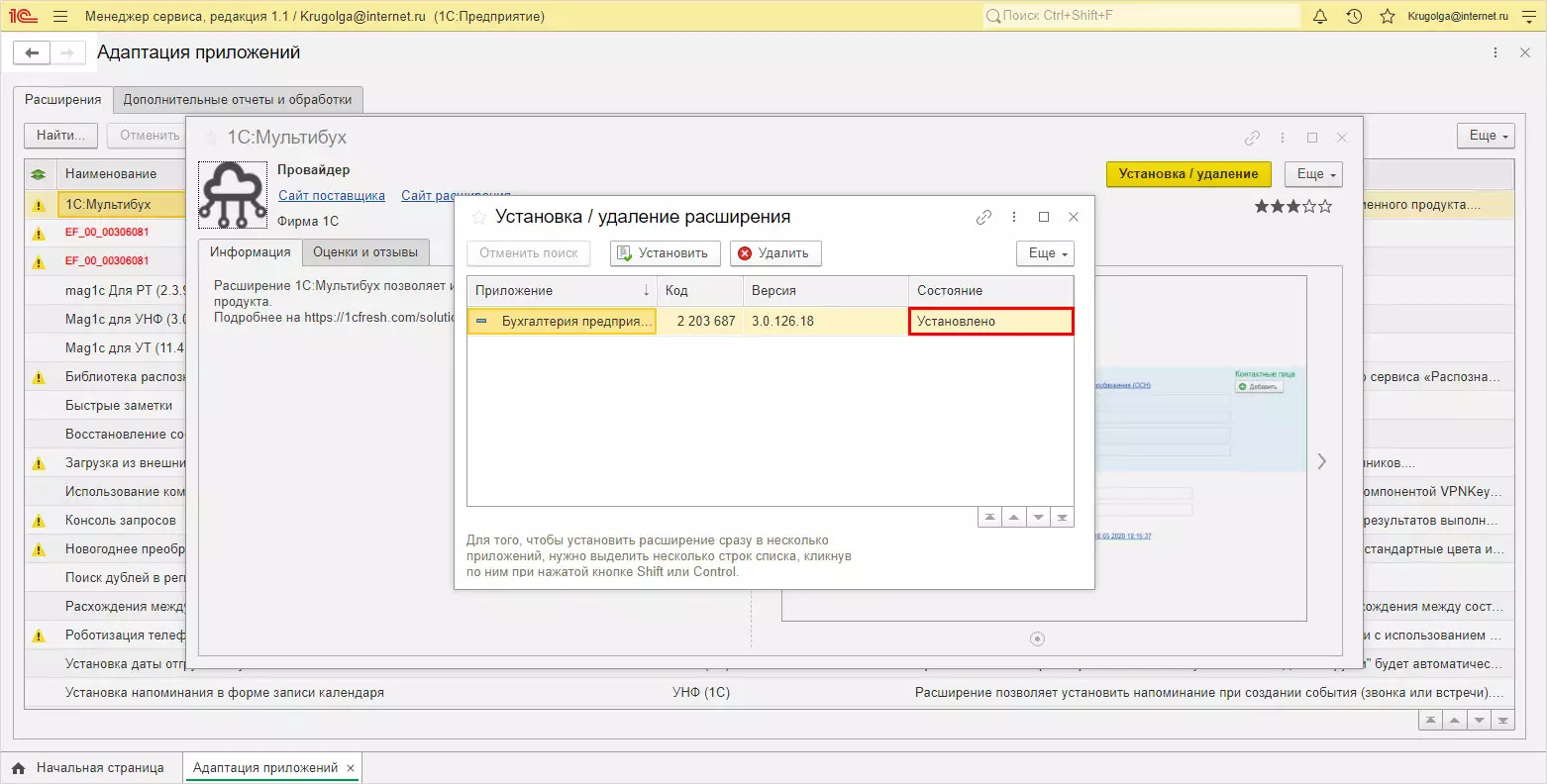The width and height of the screenshot is (1547, 784).
Task: Open the Сайт поставщика link
Action: (332, 196)
